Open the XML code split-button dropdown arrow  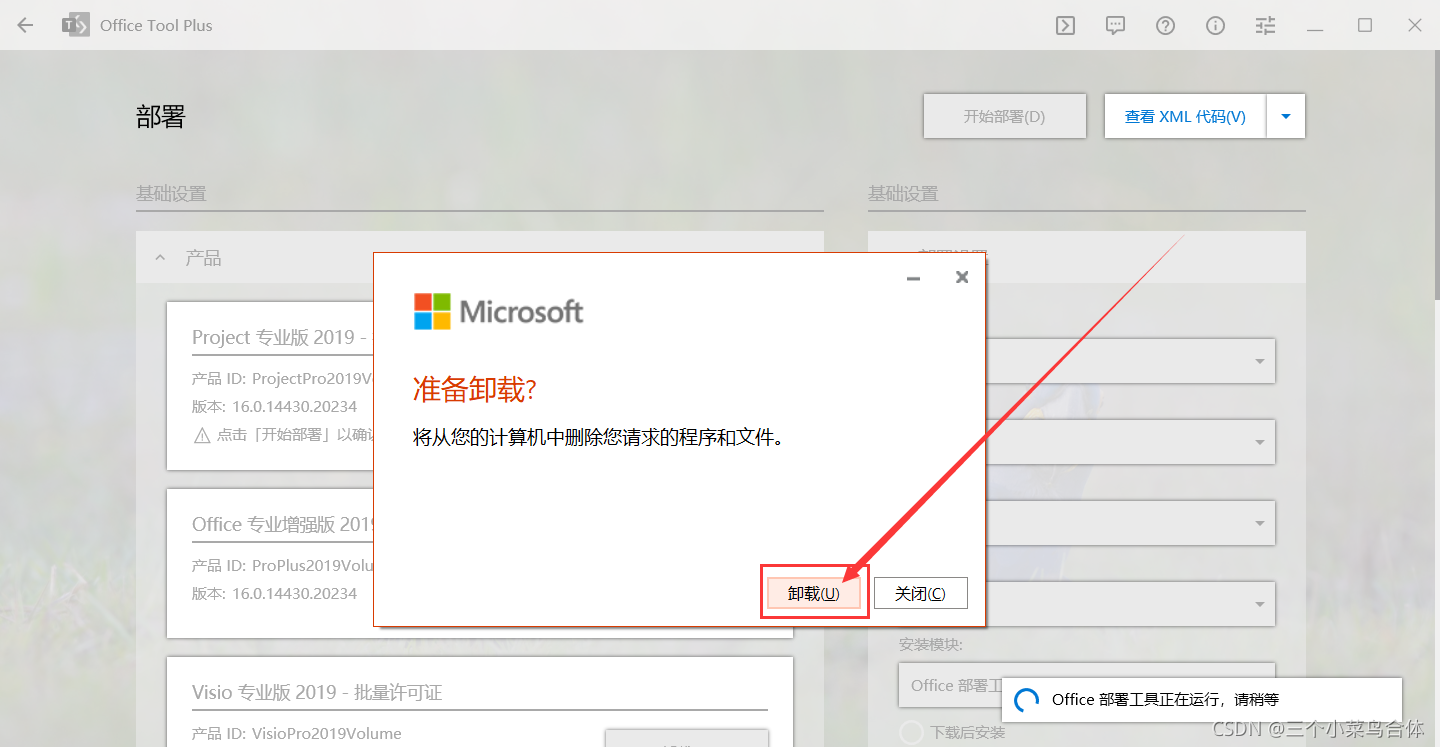click(1286, 115)
